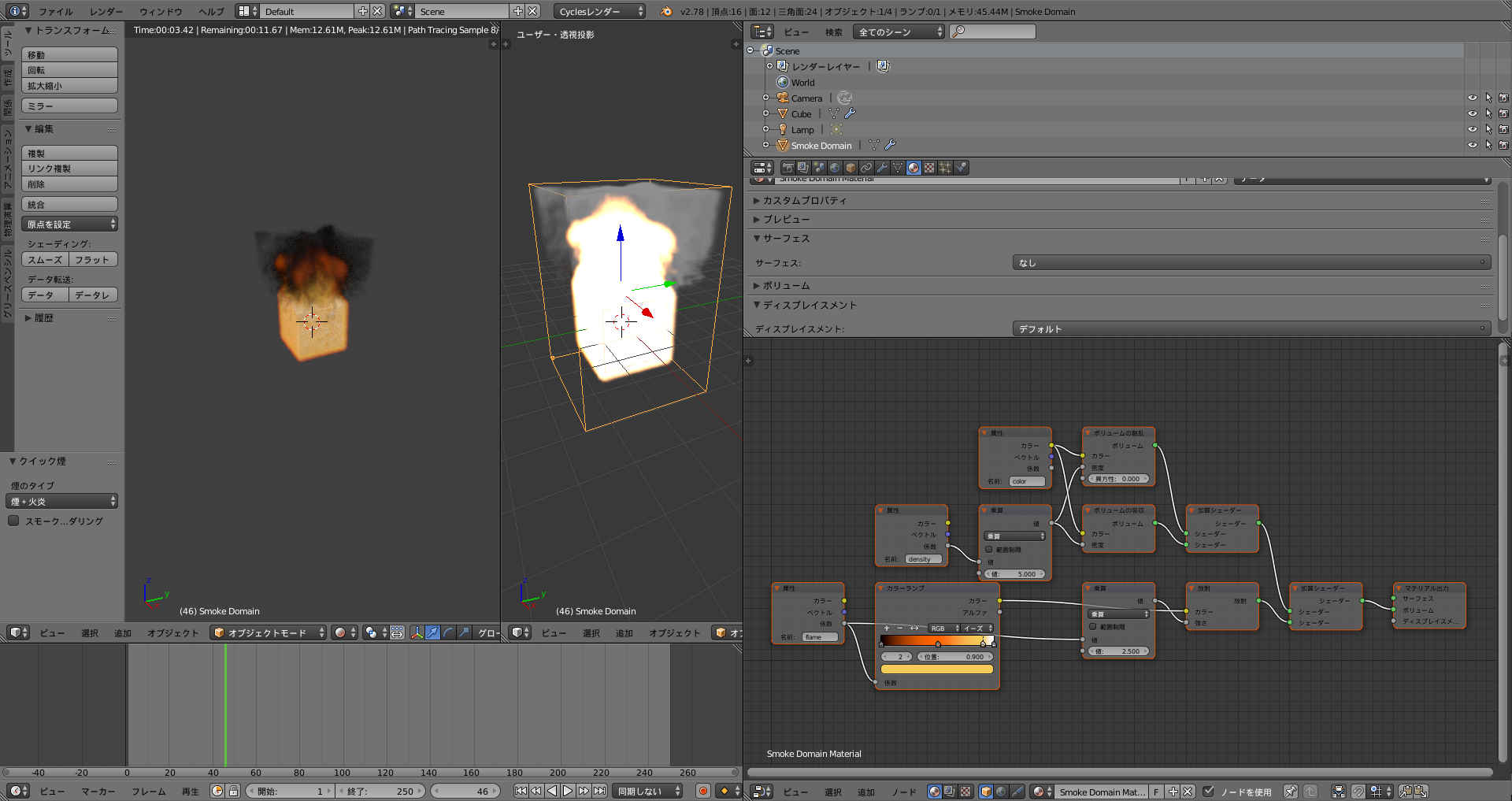Open the World properties tab icon
The height and width of the screenshot is (801, 1512).
coord(835,168)
